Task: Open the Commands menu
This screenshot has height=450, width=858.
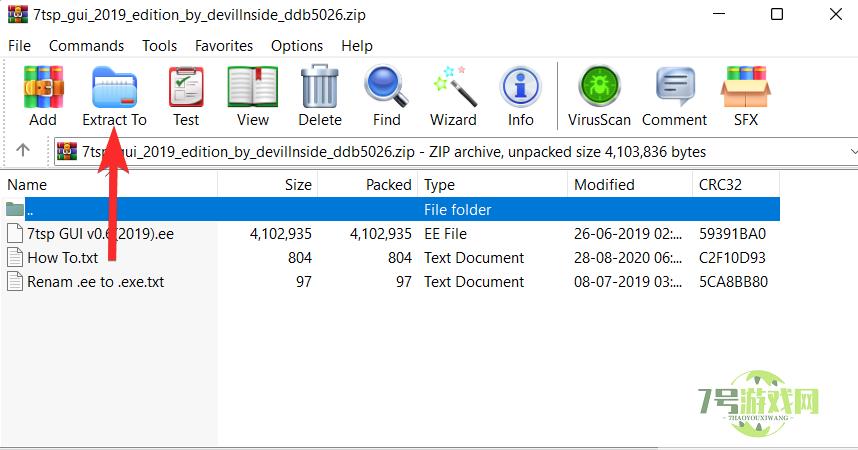Action: pos(86,45)
